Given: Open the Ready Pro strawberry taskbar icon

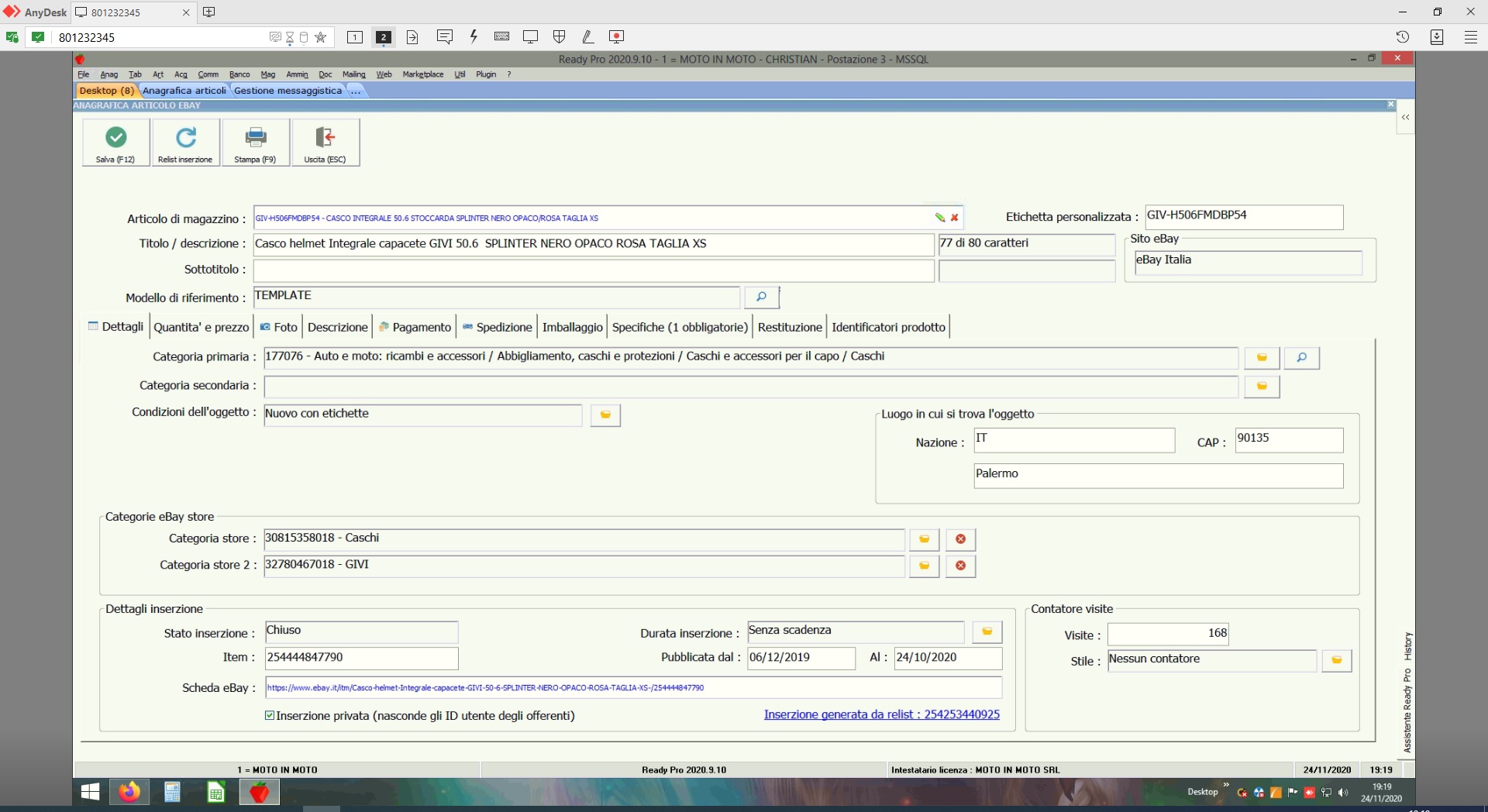Looking at the screenshot, I should coord(260,792).
